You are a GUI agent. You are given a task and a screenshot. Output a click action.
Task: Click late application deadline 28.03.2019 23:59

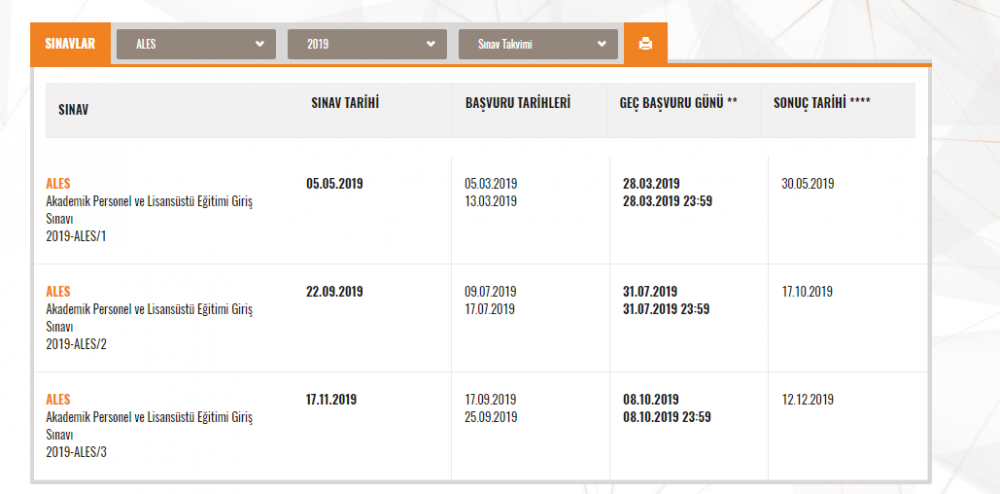pyautogui.click(x=668, y=201)
